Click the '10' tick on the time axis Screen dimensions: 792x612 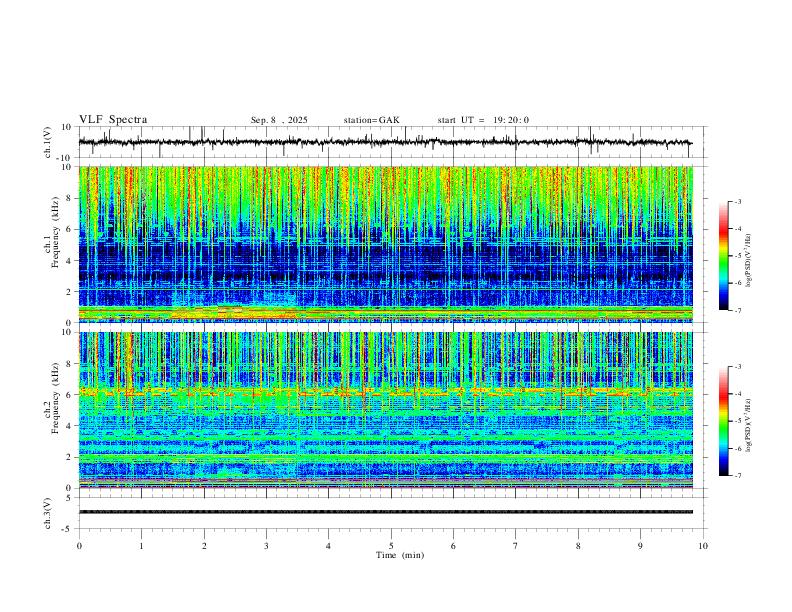703,546
